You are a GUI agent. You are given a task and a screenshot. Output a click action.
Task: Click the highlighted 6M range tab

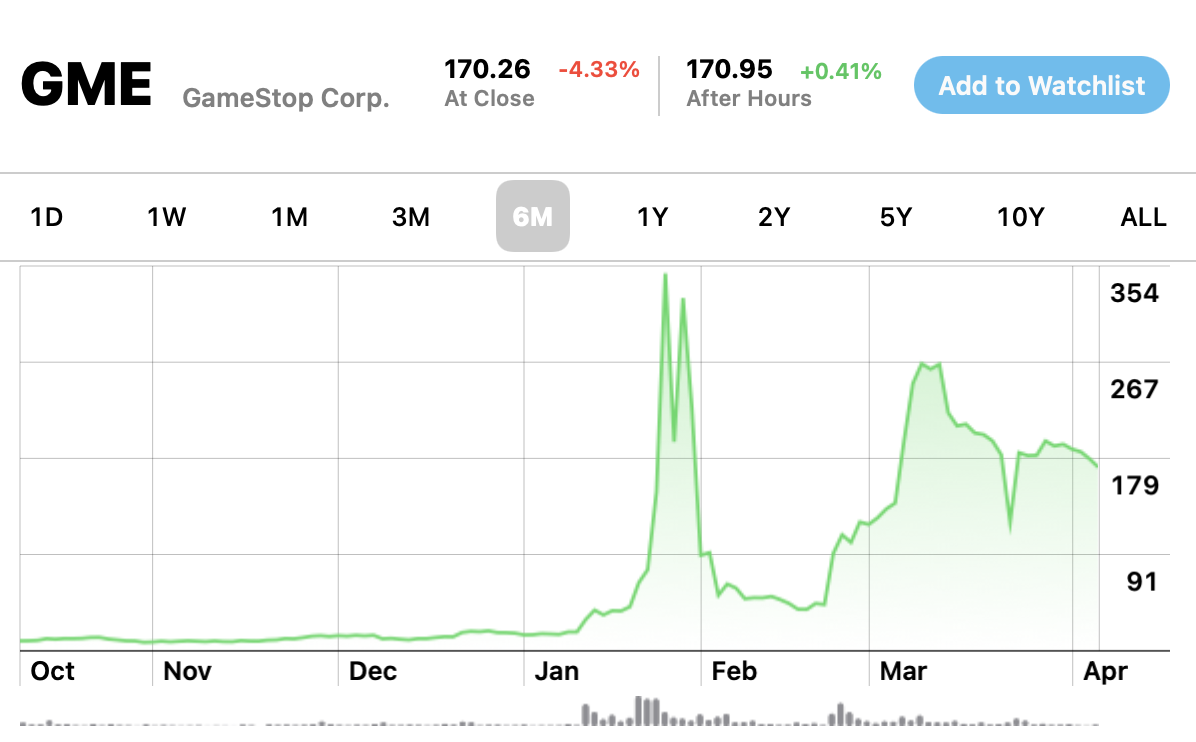tap(533, 217)
